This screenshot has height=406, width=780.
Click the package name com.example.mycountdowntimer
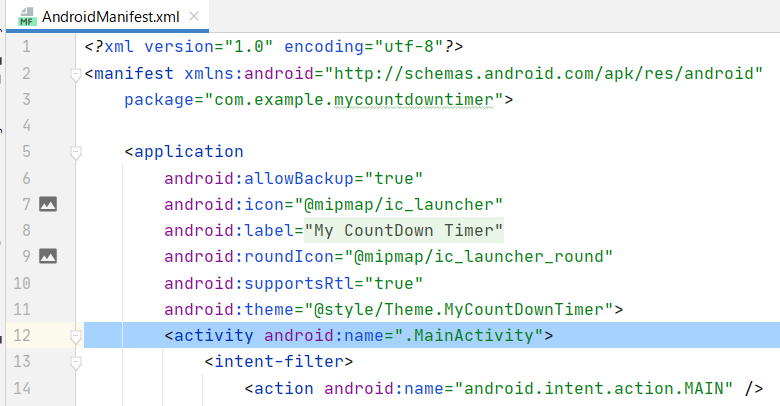tap(354, 100)
